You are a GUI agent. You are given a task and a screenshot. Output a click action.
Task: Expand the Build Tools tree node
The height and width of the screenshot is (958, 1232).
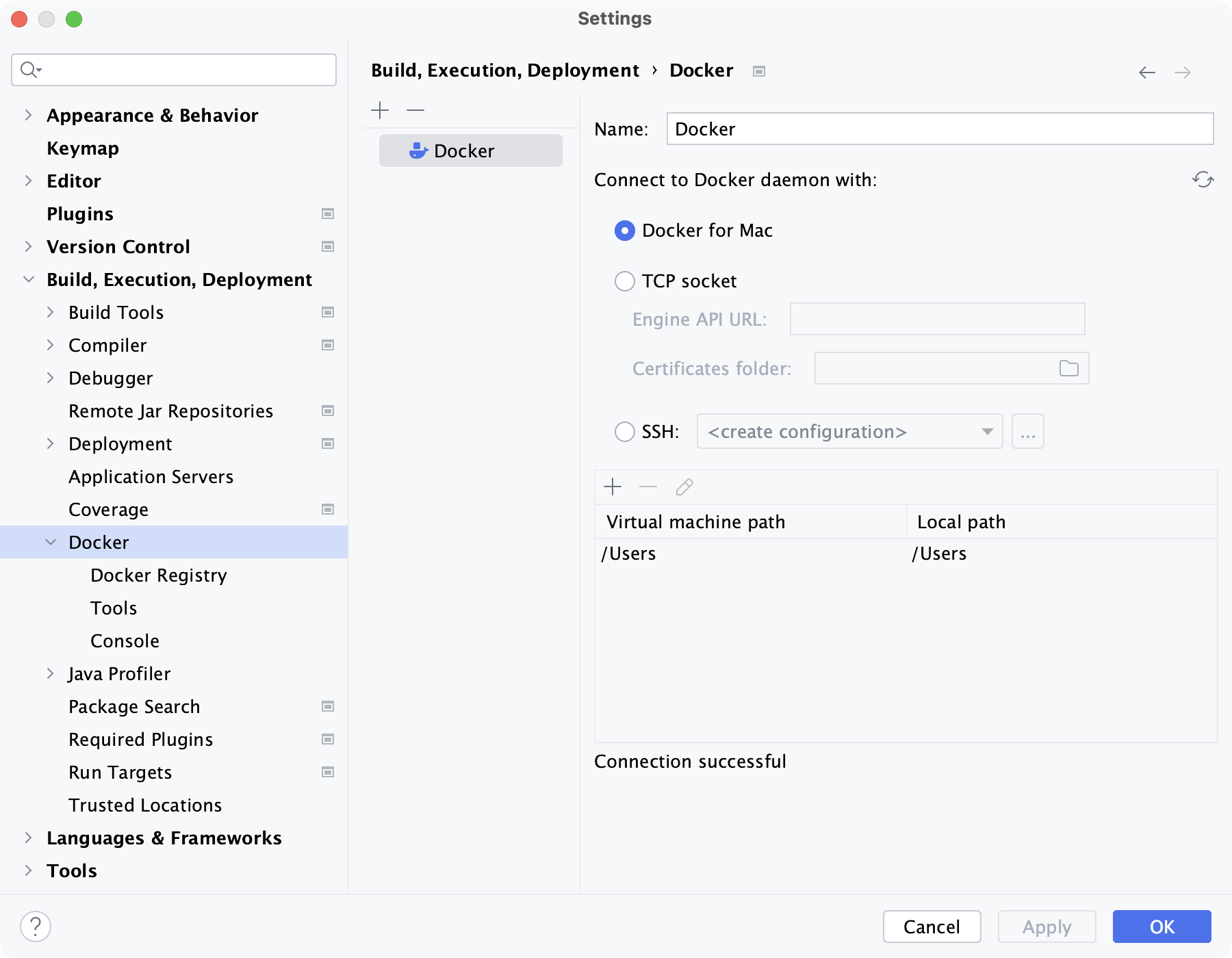pyautogui.click(x=51, y=312)
